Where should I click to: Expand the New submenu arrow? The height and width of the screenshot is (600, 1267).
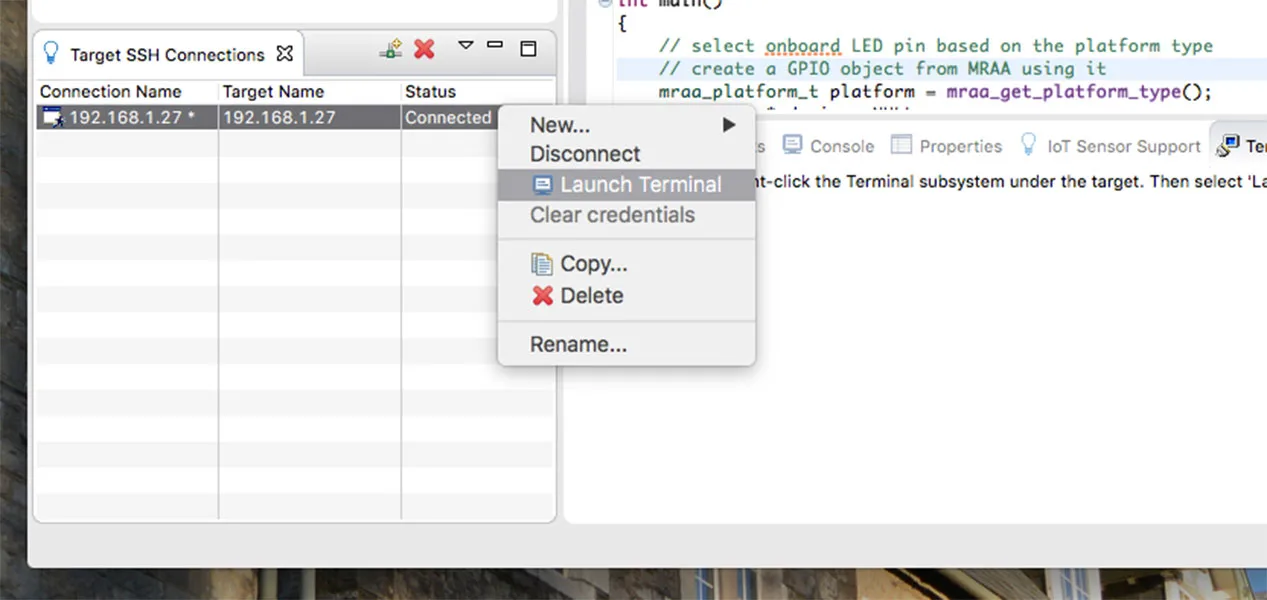[728, 125]
